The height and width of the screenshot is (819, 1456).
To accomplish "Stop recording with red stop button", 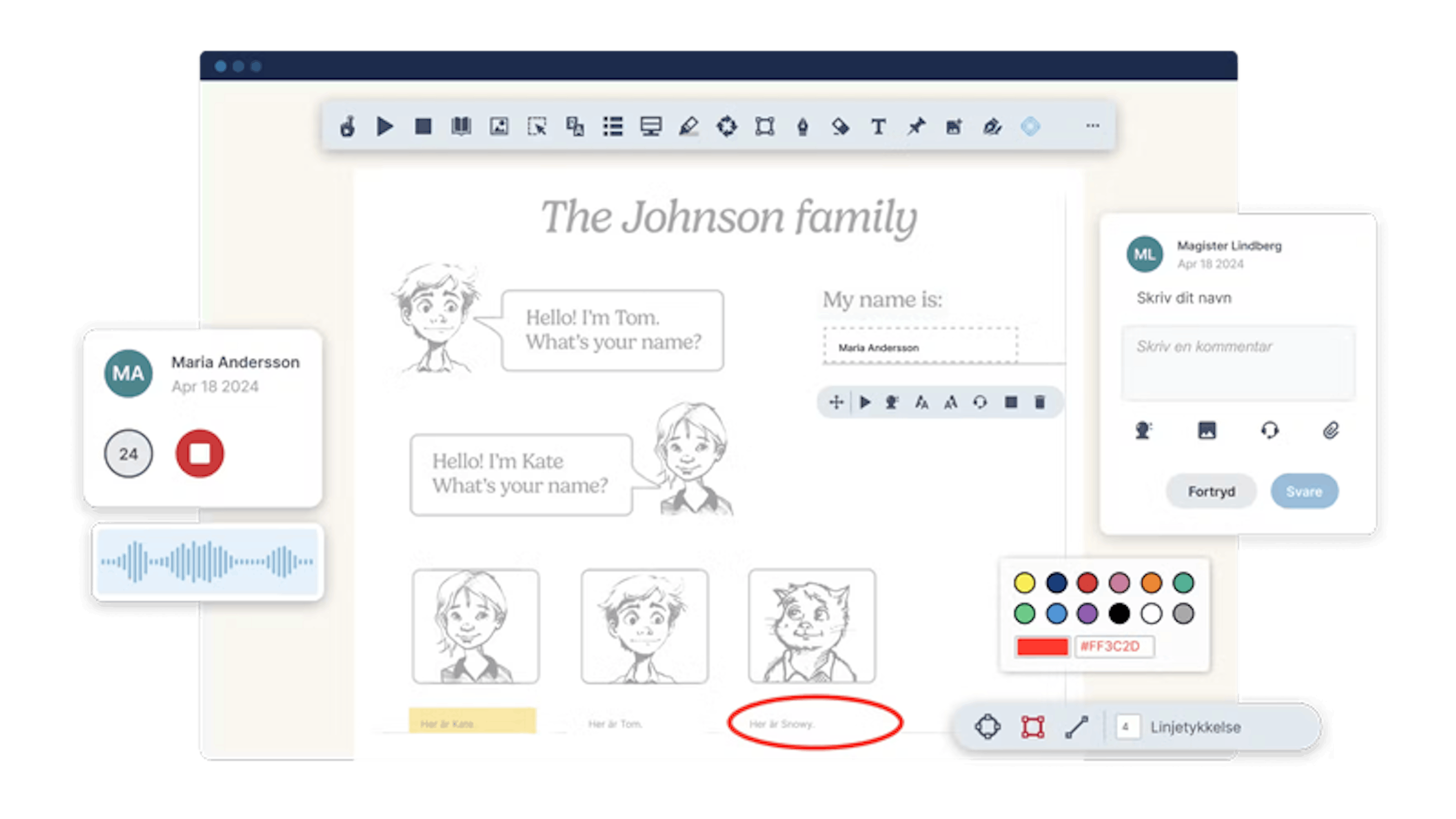I will tap(199, 453).
